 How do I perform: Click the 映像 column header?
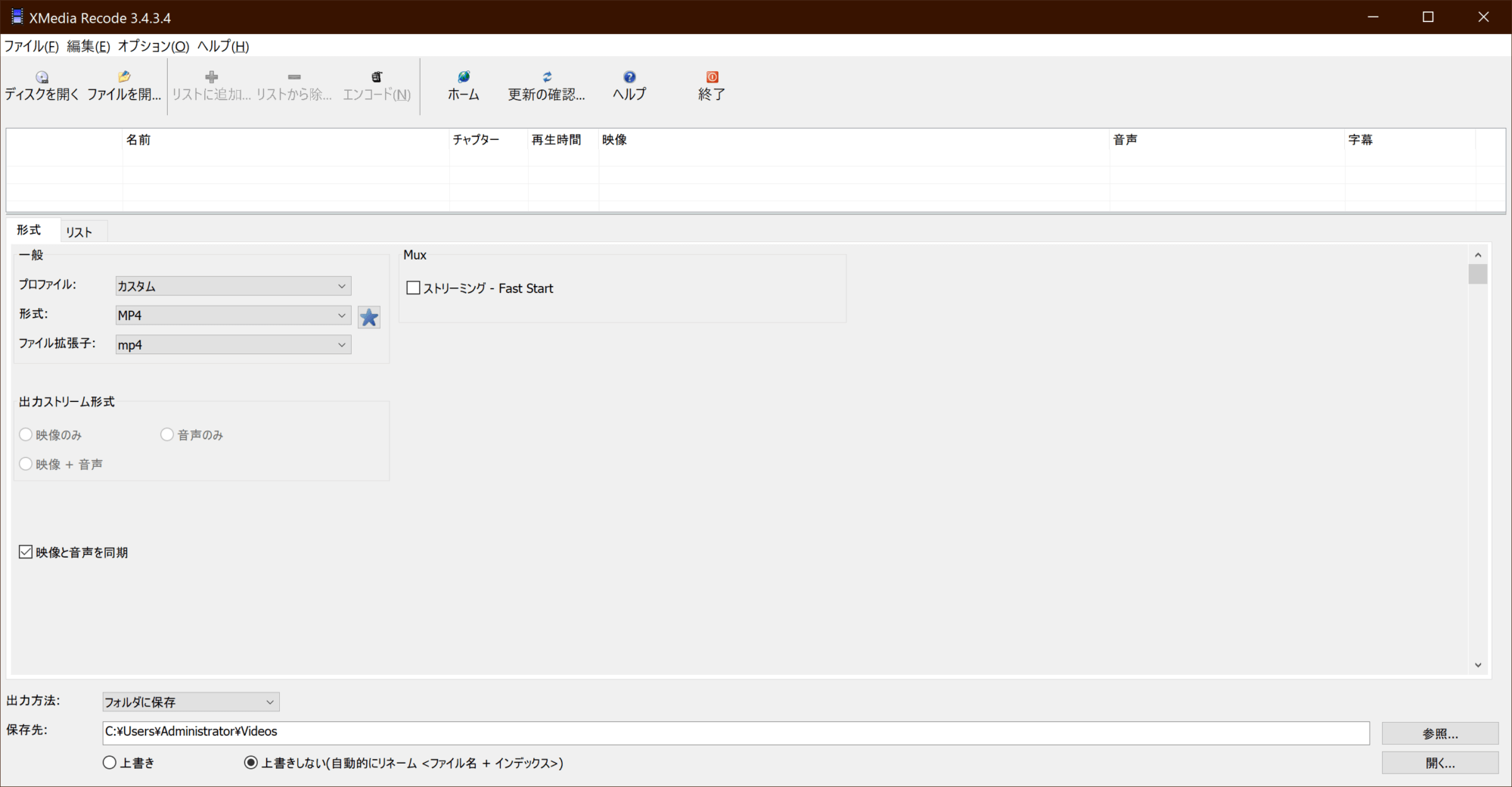[855, 140]
